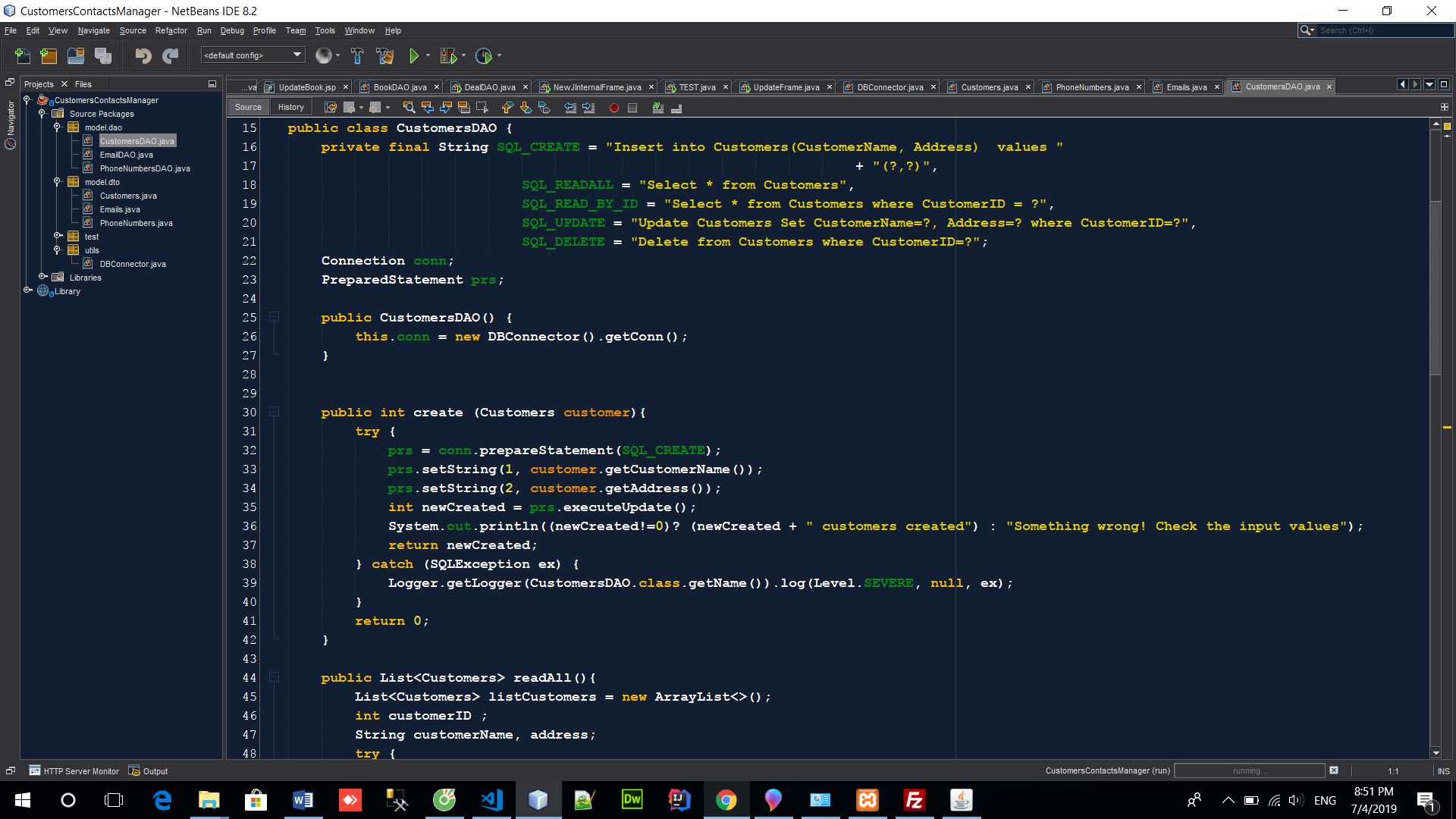Click the Debug Project icon
The width and height of the screenshot is (1456, 819).
pyautogui.click(x=448, y=55)
